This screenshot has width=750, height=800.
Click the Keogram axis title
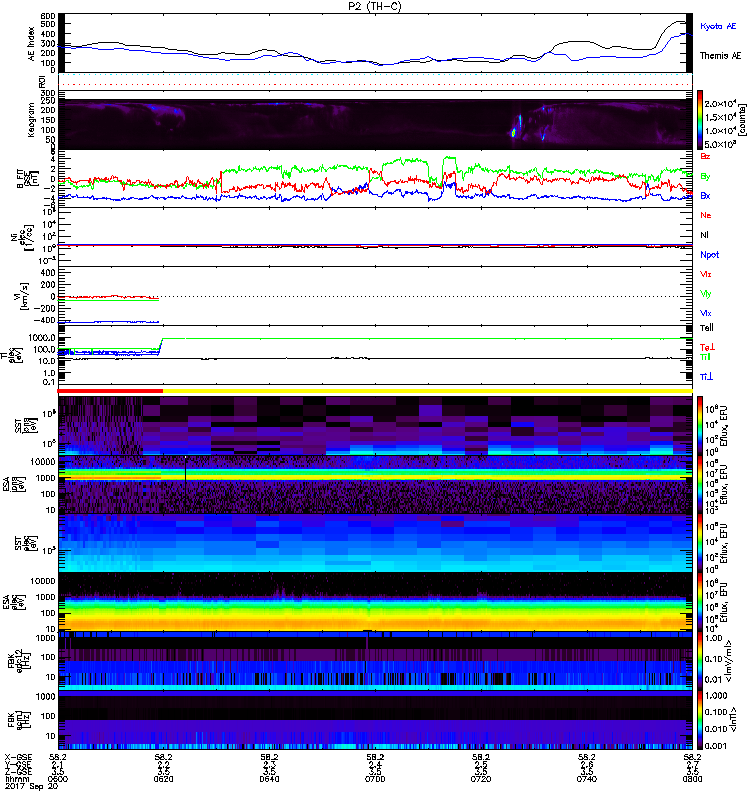32,119
